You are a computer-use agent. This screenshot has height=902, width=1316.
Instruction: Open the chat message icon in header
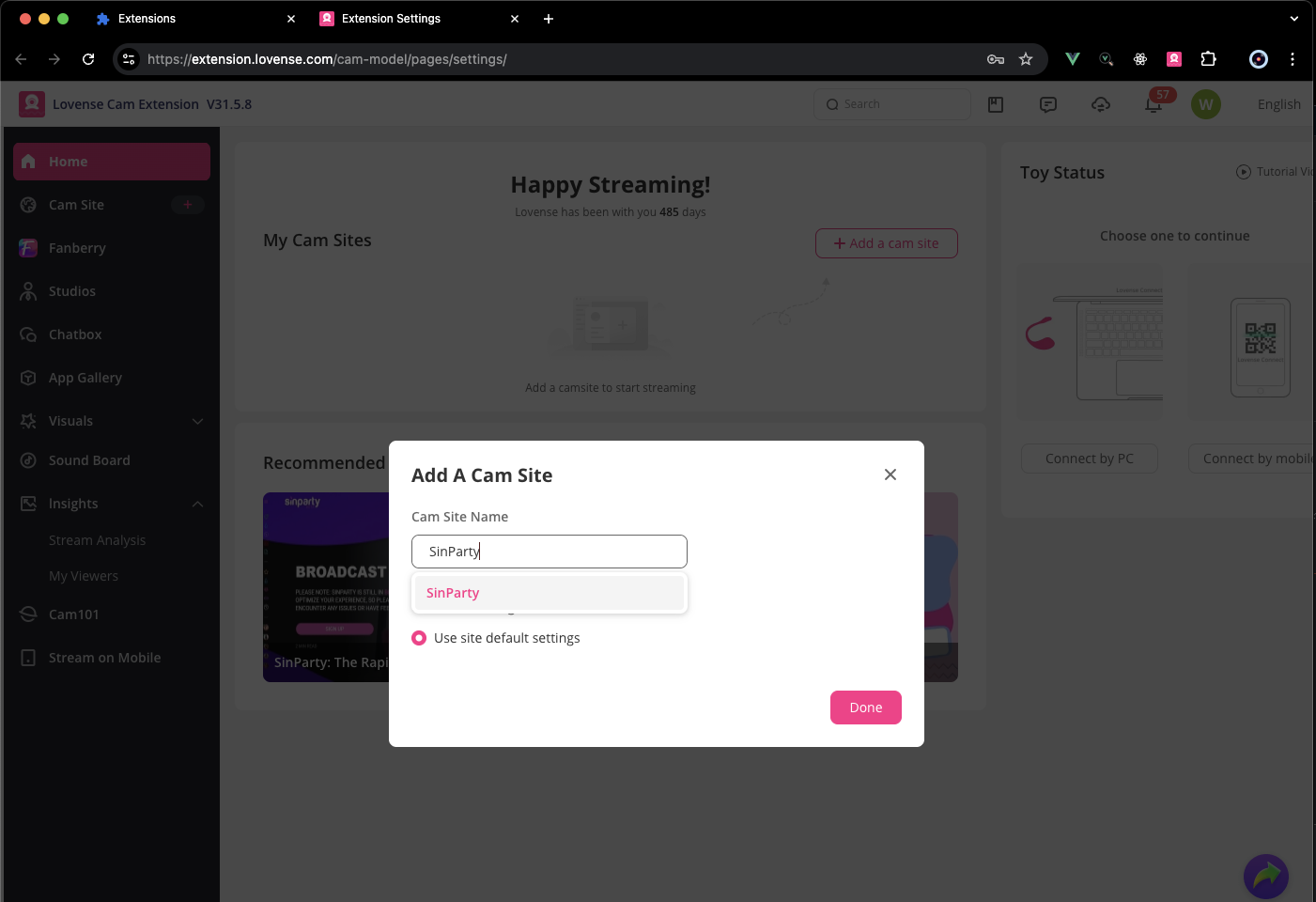1048,104
